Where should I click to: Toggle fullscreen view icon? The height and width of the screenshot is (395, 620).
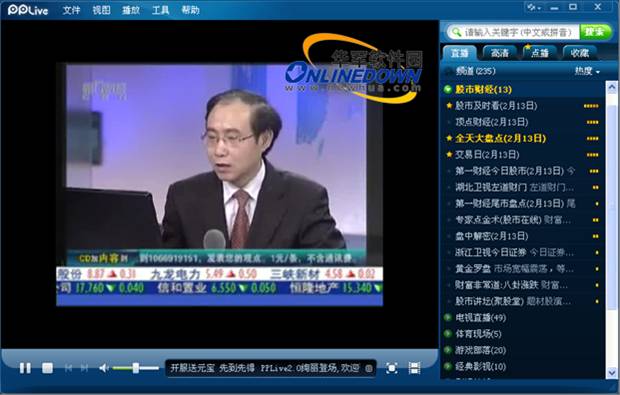tap(391, 369)
